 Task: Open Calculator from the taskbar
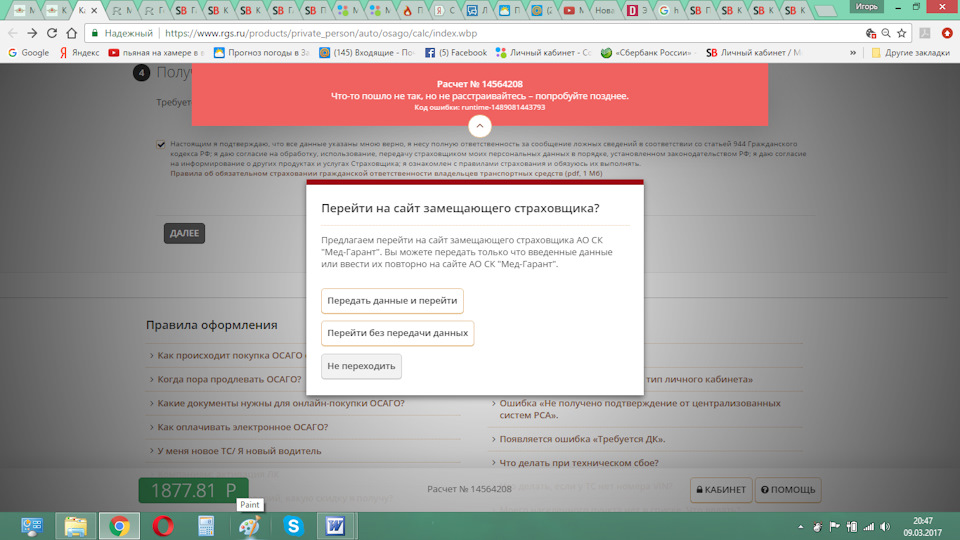coord(207,525)
